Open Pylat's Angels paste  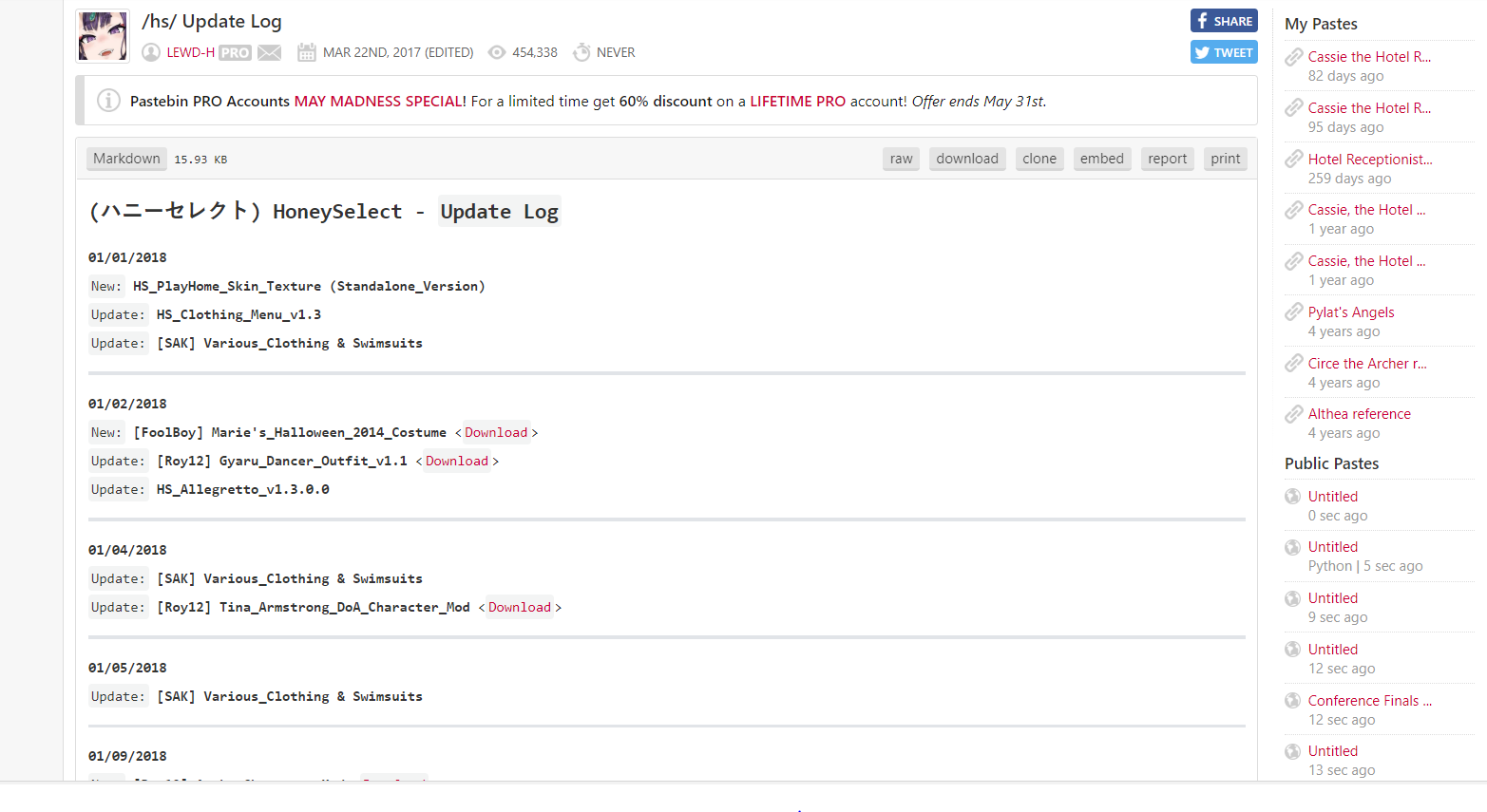[1351, 312]
